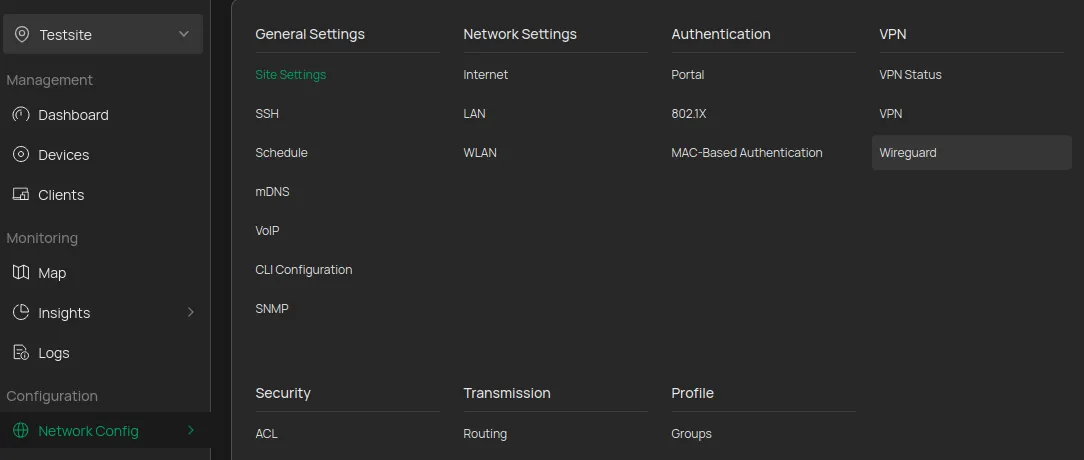Open Site Settings under General Settings
This screenshot has width=1084, height=460.
tap(290, 74)
